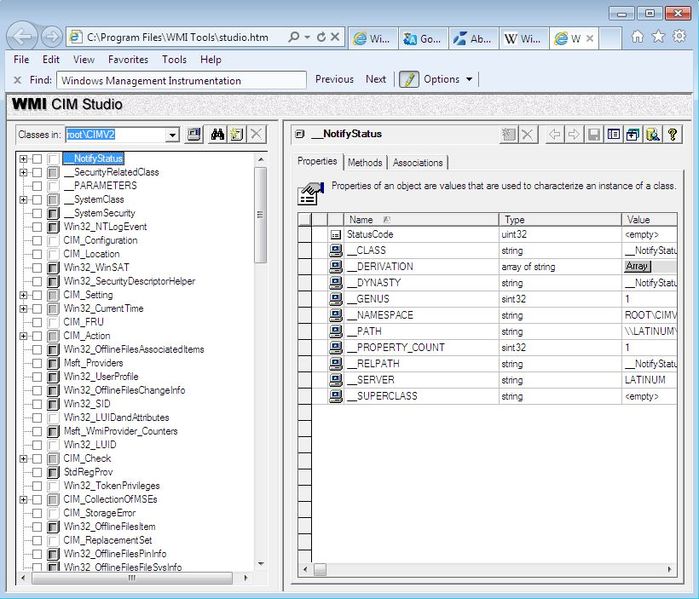The image size is (699, 599).
Task: Close the Find bar with X
Action: coord(17,80)
